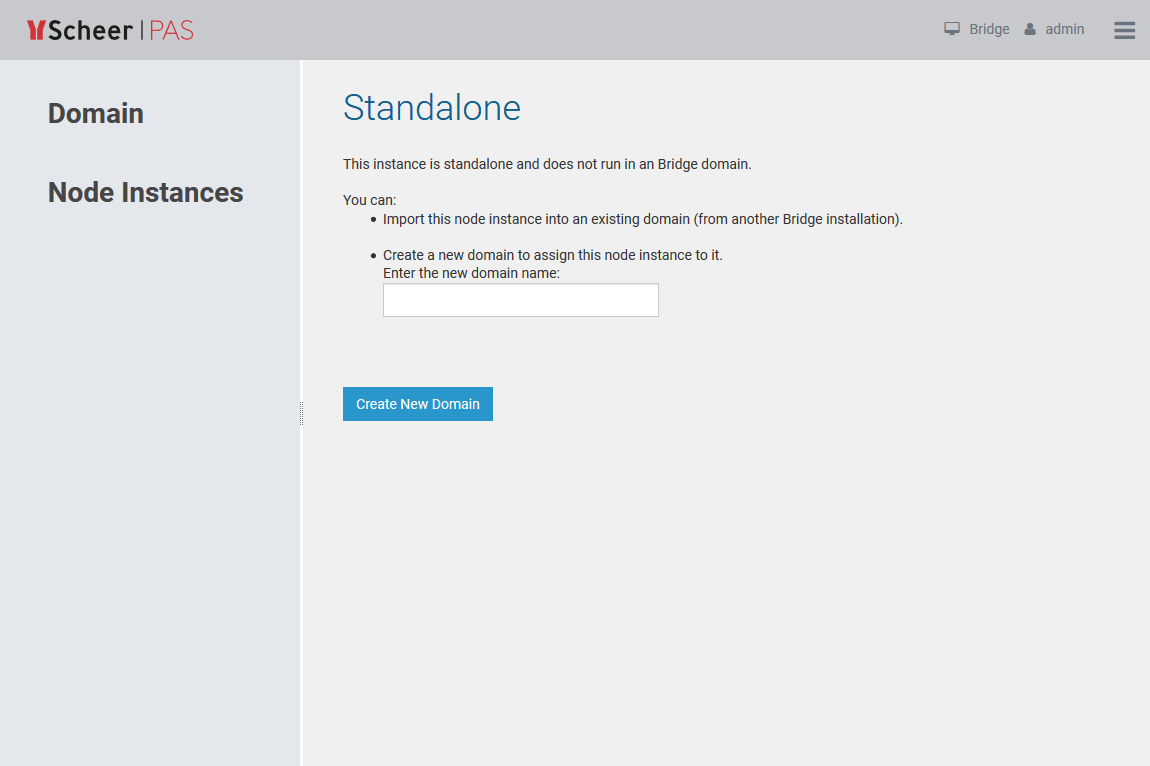Click the monitor icon beside Bridge
Viewport: 1150px width, 766px height.
coord(952,29)
